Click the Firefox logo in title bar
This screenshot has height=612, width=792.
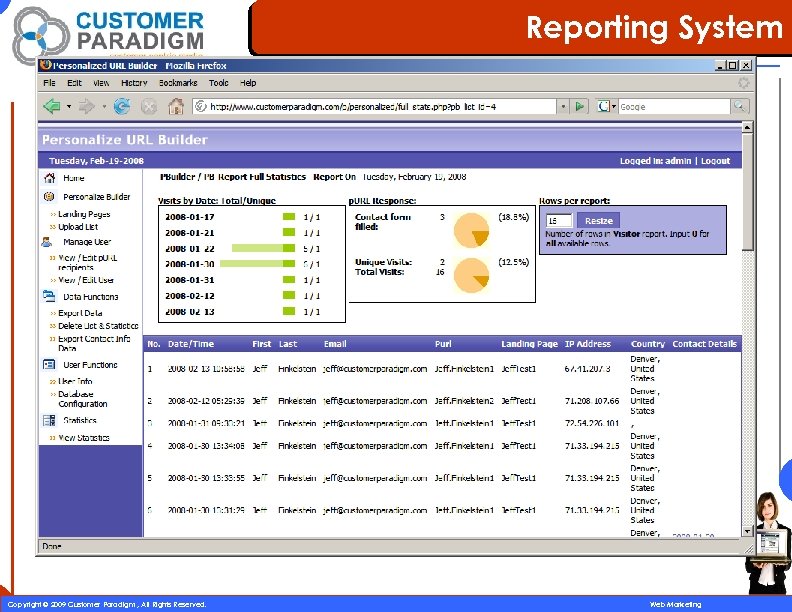[x=45, y=65]
